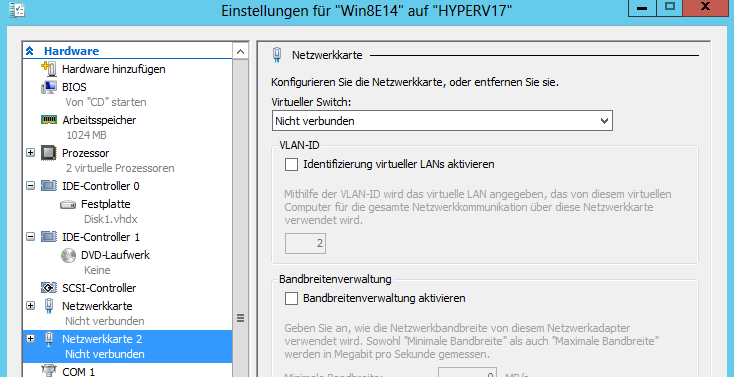Click the "2 virtuelle Prozessoren" text
The image size is (734, 377).
point(120,168)
